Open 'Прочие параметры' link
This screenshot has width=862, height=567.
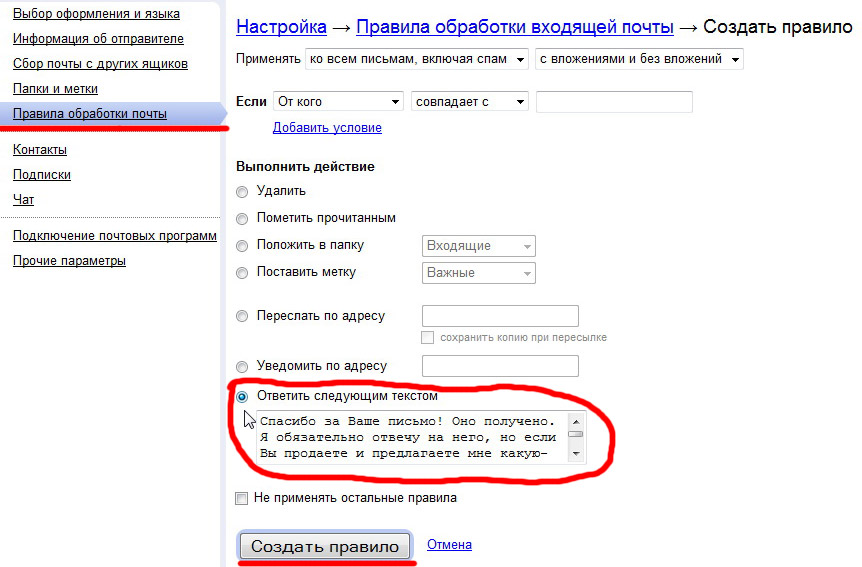tap(69, 261)
